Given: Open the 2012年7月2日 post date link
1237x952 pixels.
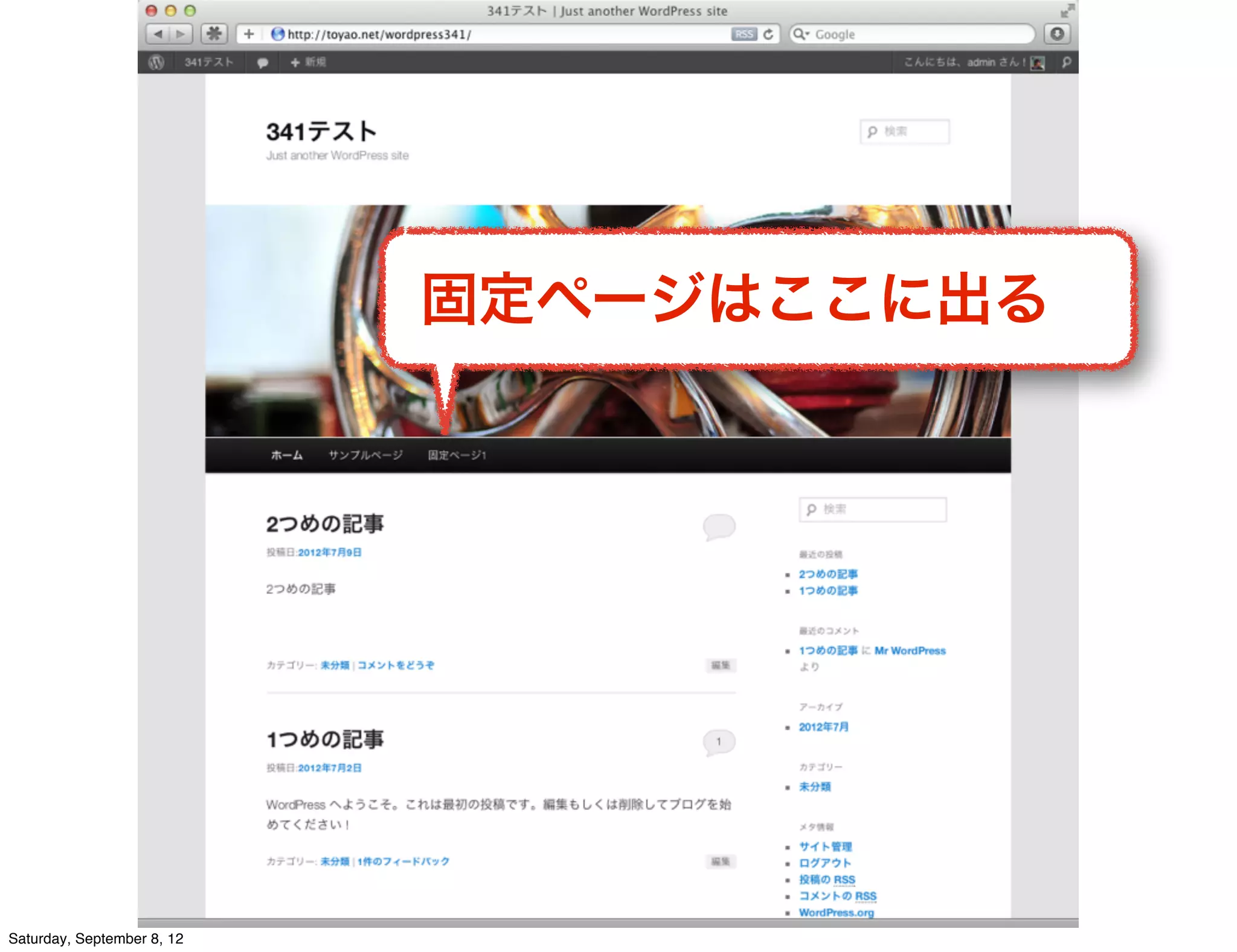Looking at the screenshot, I should (x=330, y=768).
